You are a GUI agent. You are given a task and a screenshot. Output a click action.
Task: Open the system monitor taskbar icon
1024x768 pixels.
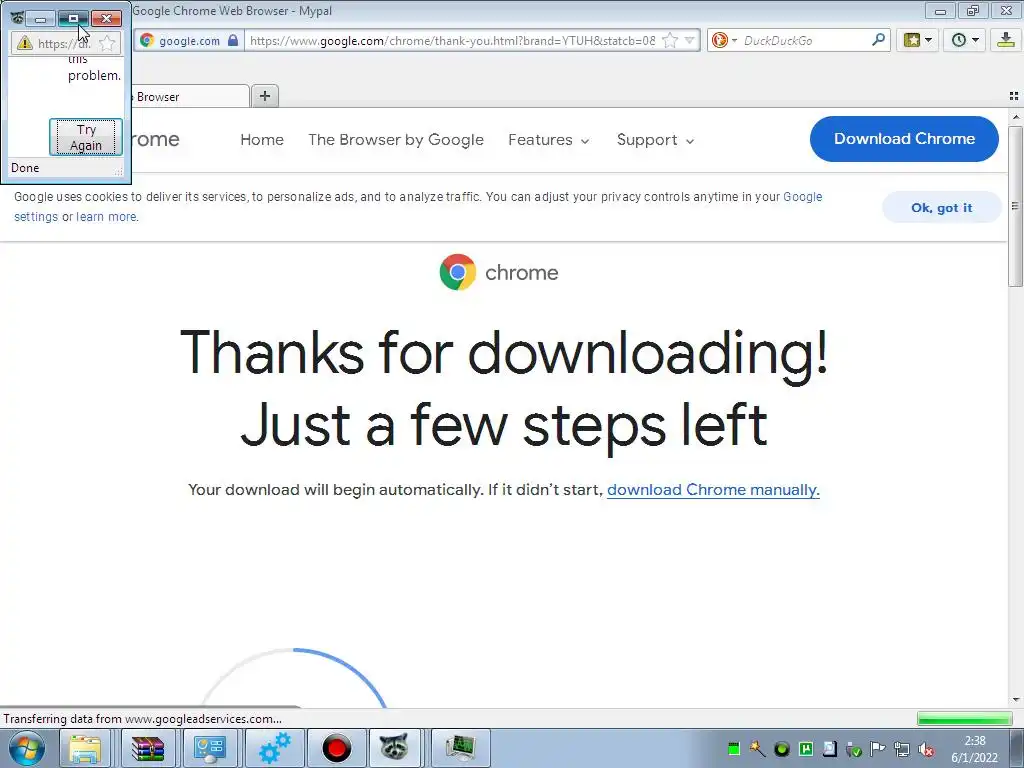pyautogui.click(x=460, y=748)
